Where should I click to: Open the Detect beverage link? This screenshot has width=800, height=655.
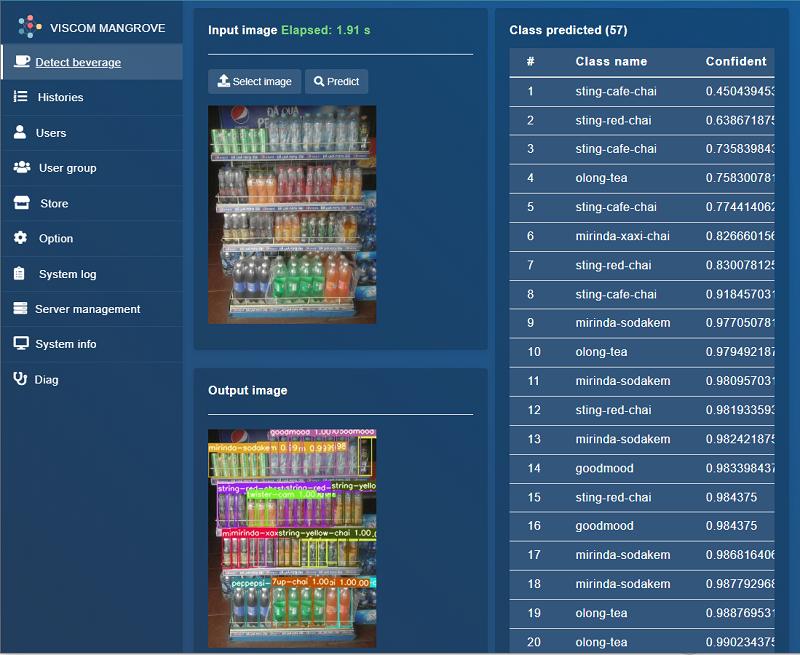(78, 62)
